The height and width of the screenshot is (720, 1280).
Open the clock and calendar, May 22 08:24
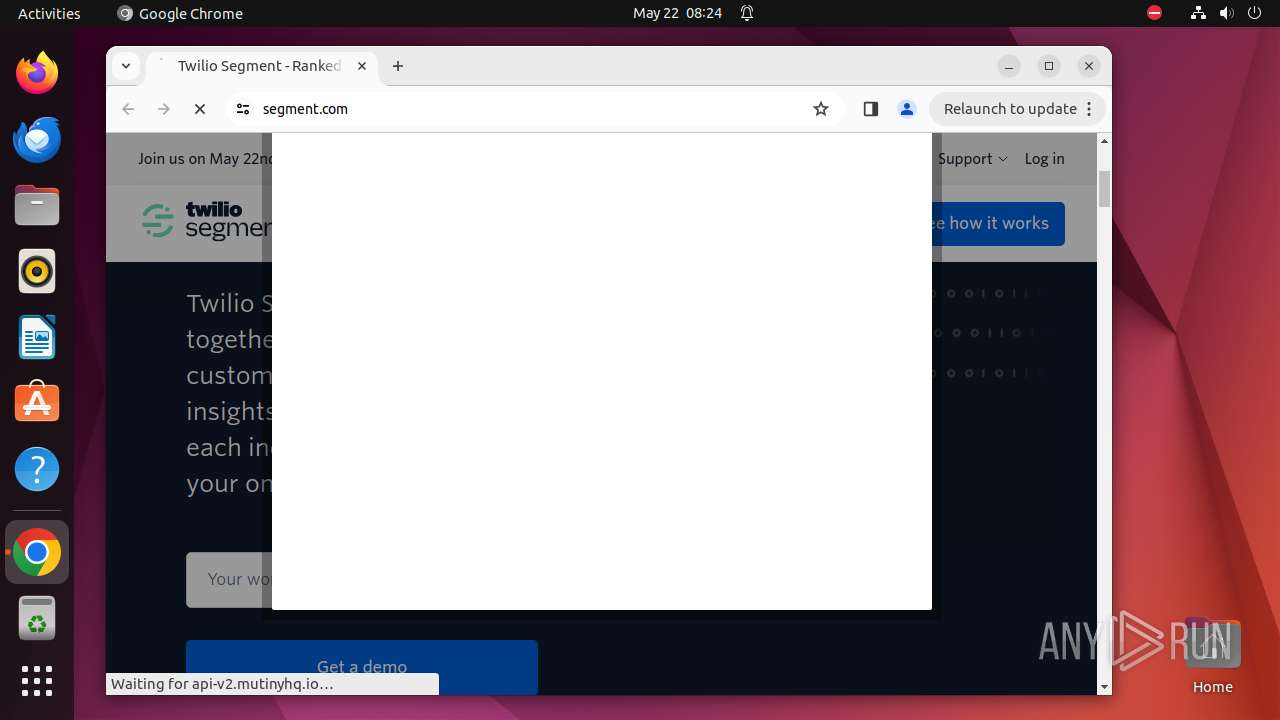pyautogui.click(x=677, y=13)
